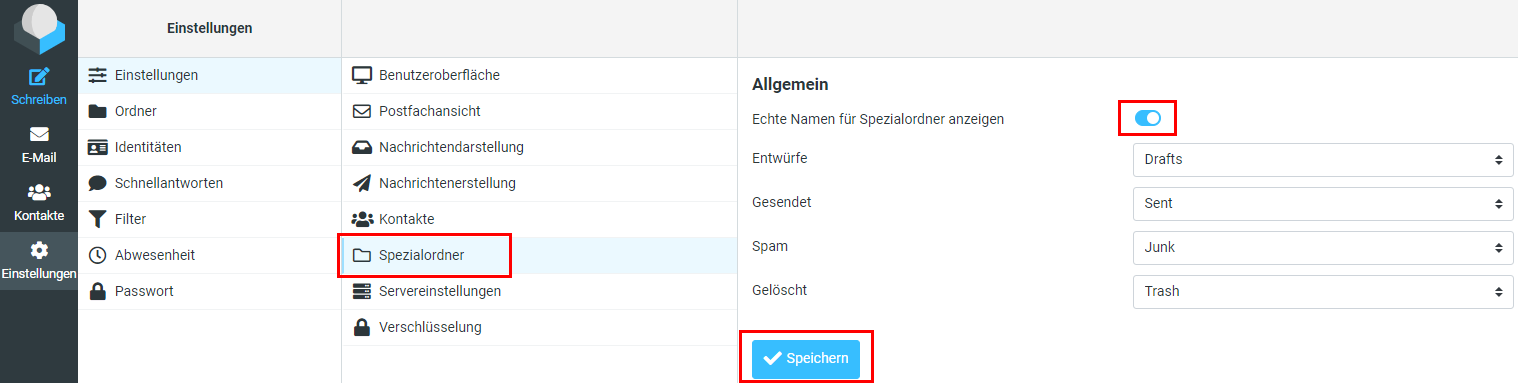Open the Entwürfe Drafts dropdown

1323,159
